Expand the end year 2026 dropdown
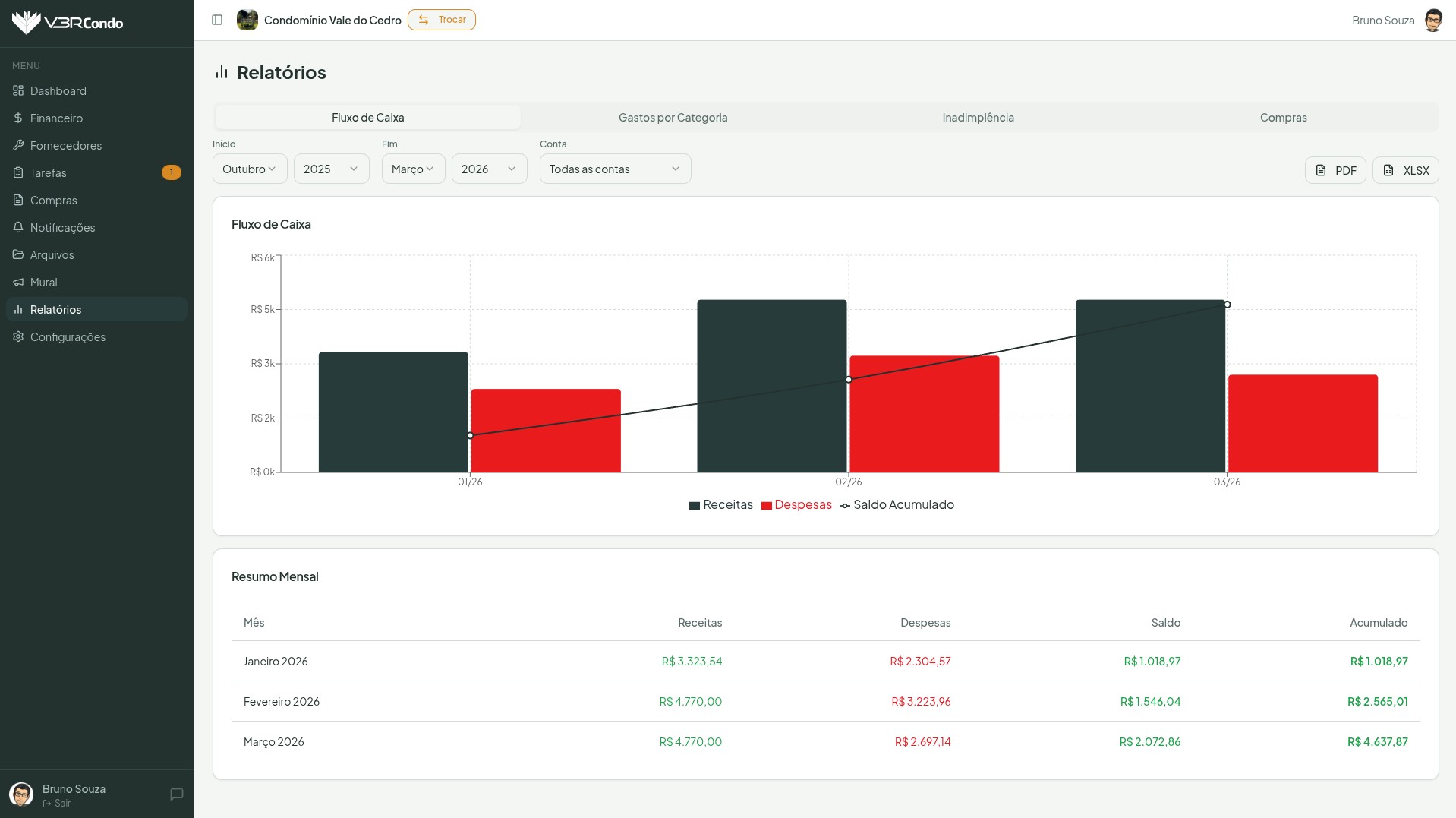The image size is (1456, 818). click(x=489, y=169)
